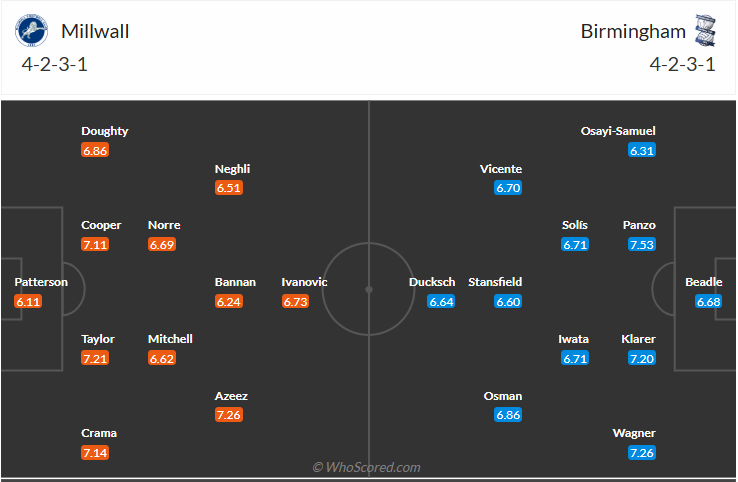Select the Millwall team name
The image size is (738, 482).
95,31
